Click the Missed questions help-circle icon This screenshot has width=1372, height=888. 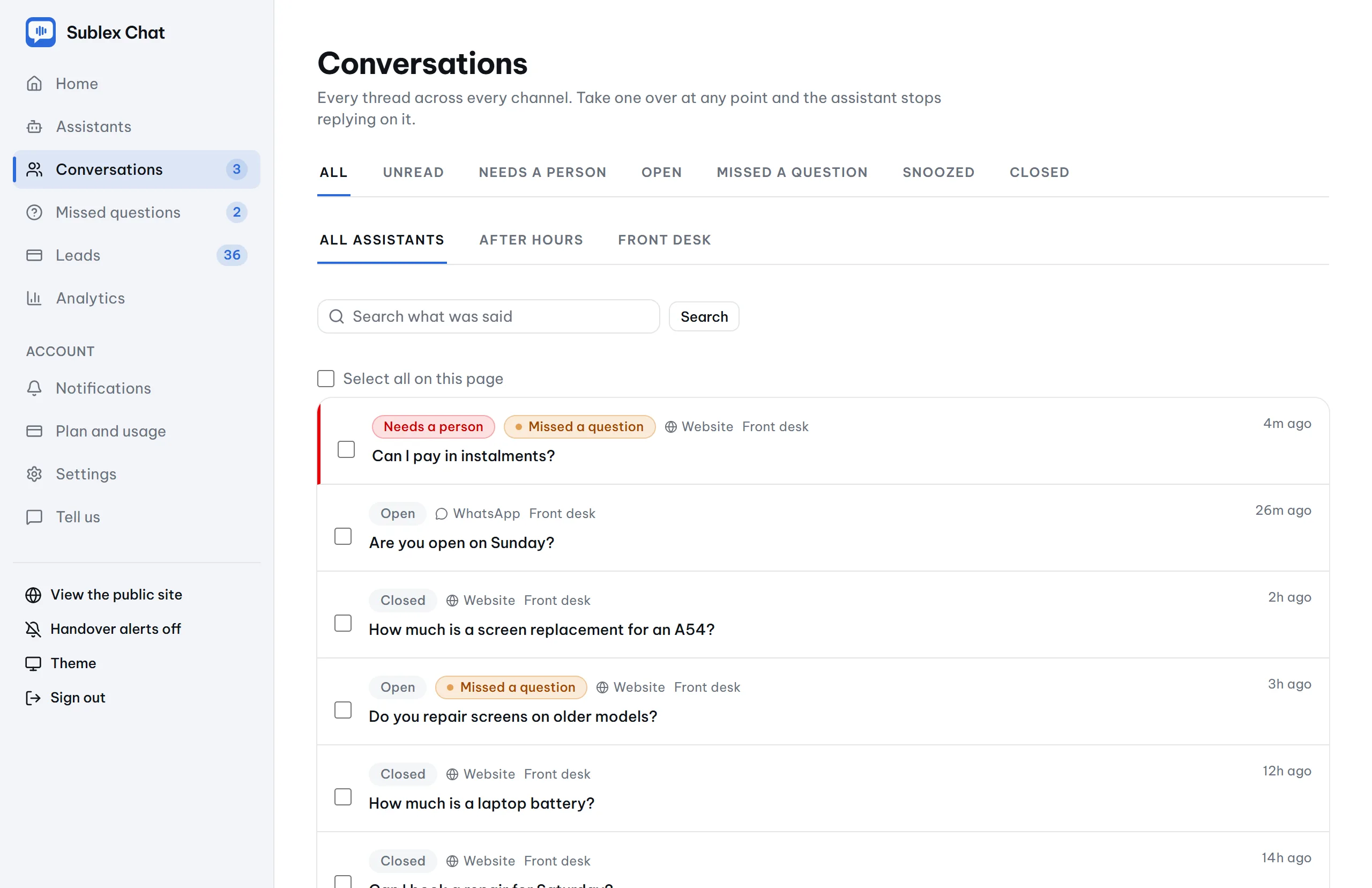(x=35, y=212)
